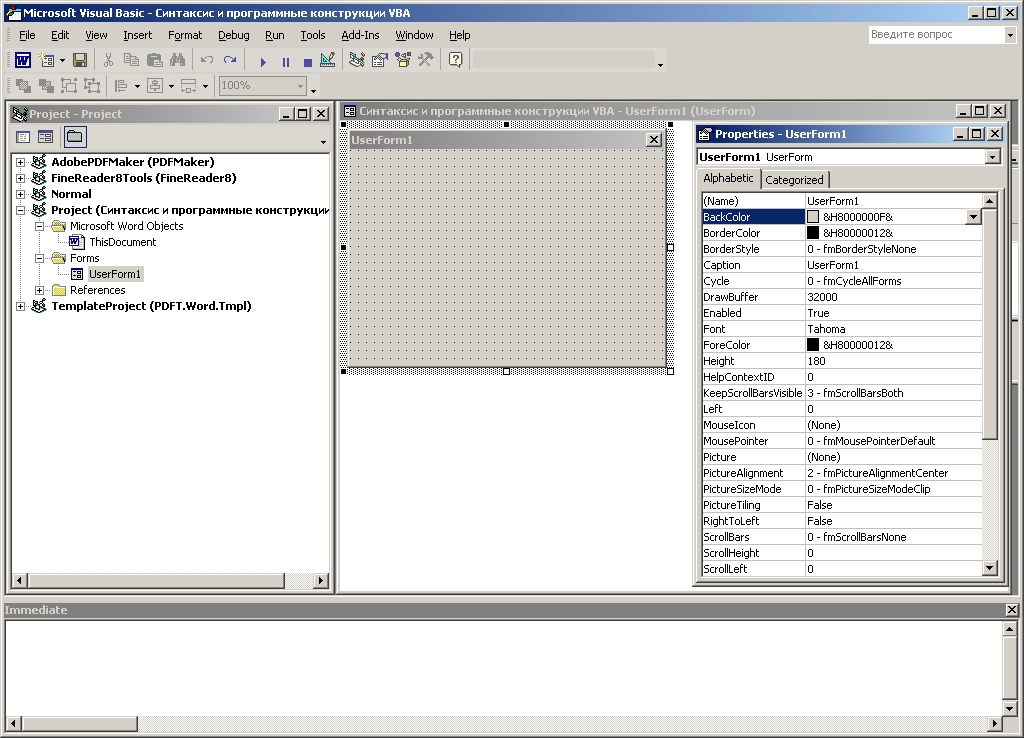Click the Redo arrow icon

[x=230, y=61]
